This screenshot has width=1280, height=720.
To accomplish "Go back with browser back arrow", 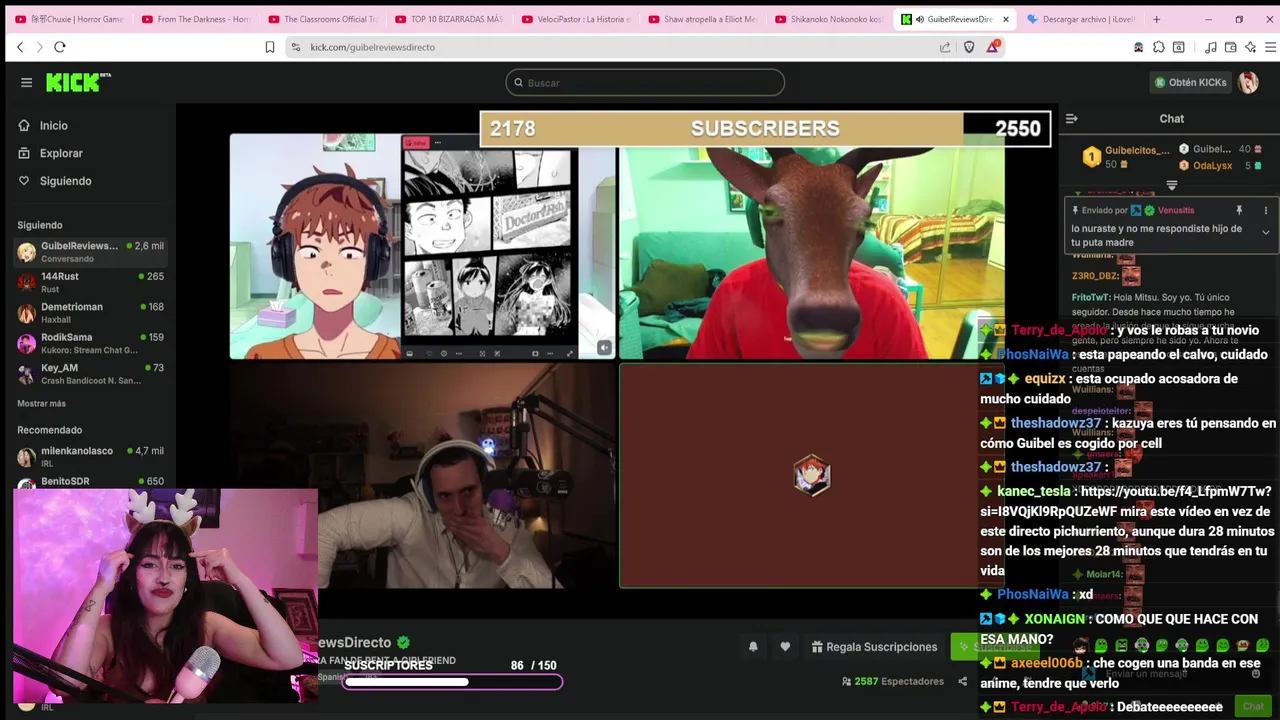I will pos(19,47).
